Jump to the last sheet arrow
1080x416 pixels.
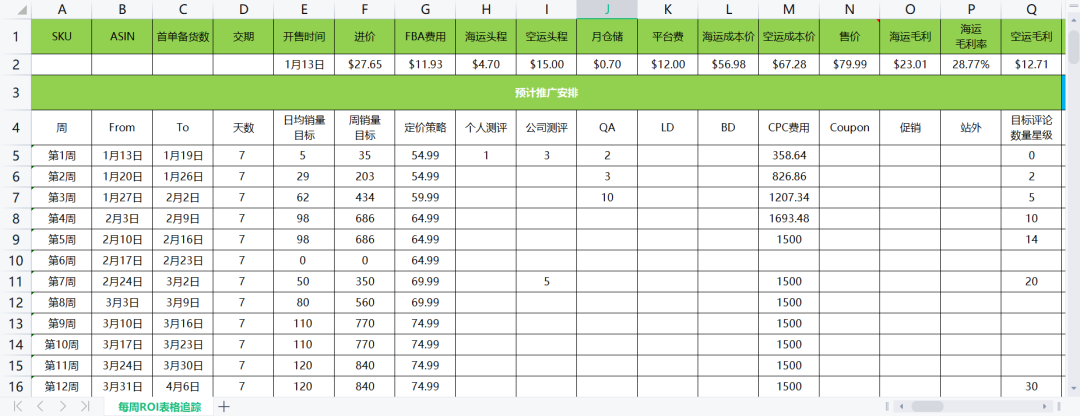pyautogui.click(x=85, y=406)
